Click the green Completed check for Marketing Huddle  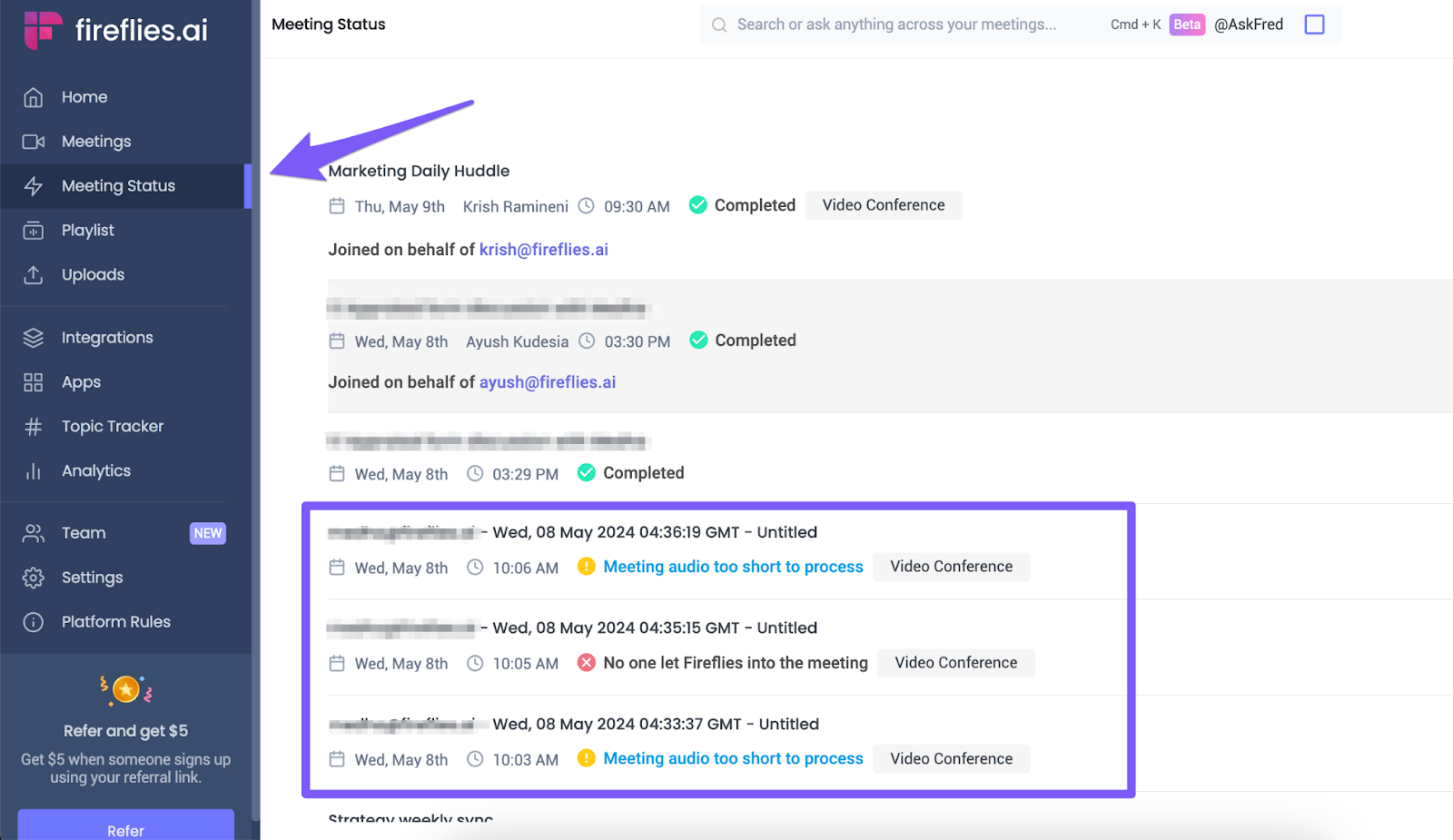pyautogui.click(x=697, y=205)
